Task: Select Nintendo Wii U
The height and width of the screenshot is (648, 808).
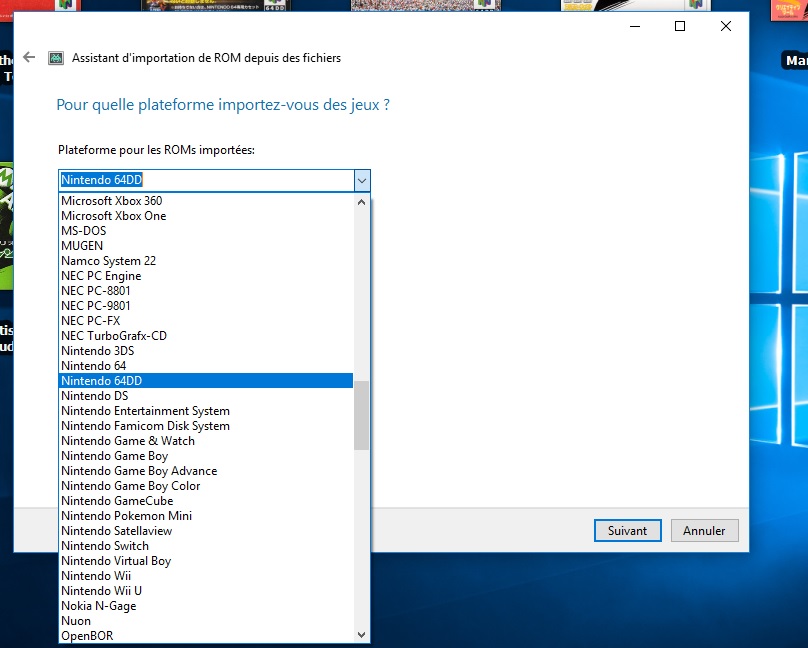Action: point(206,590)
